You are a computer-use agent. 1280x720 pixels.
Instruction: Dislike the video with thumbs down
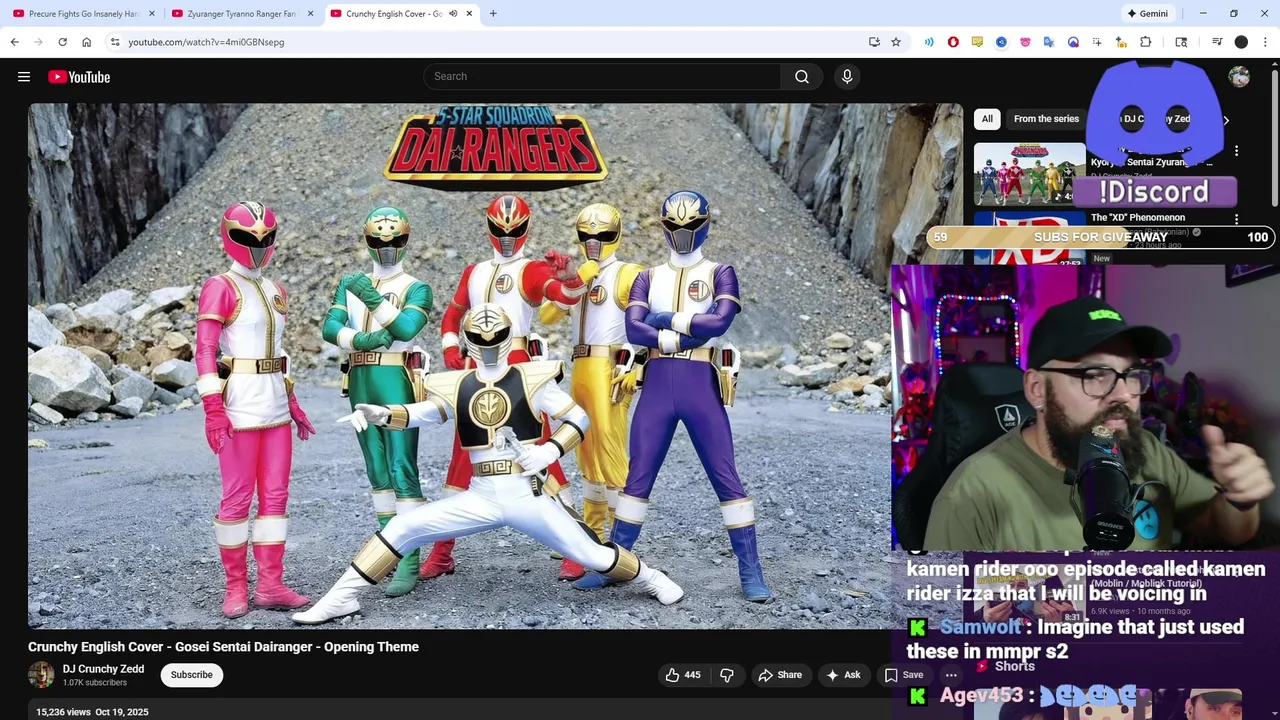point(727,675)
